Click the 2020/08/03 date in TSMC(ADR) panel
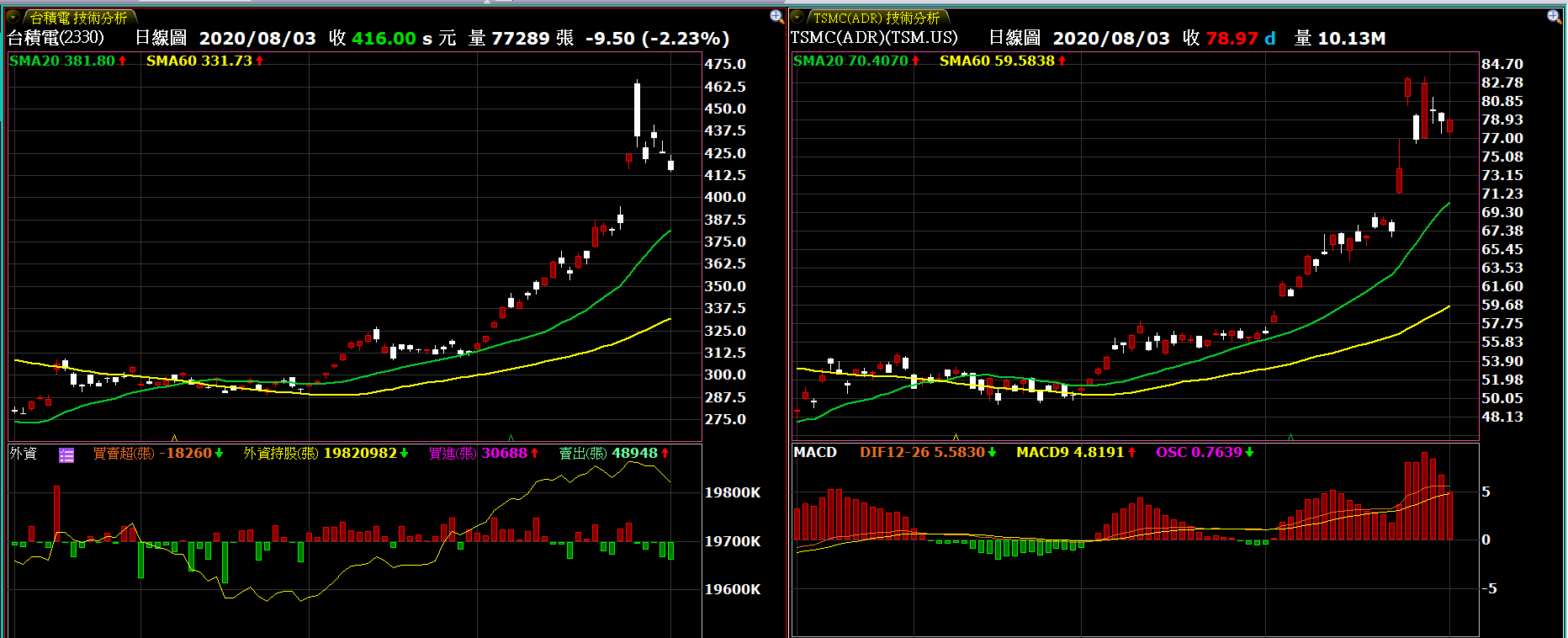1568x638 pixels. (x=1111, y=38)
